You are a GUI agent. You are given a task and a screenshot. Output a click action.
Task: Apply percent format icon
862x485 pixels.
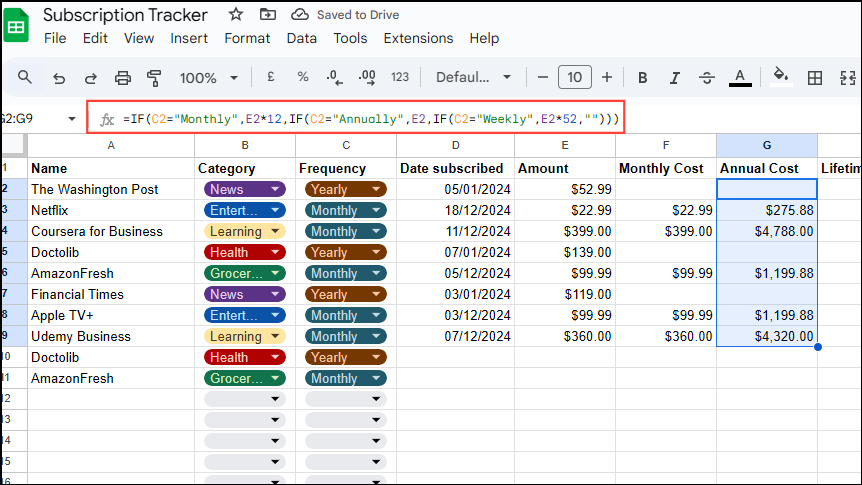pyautogui.click(x=302, y=78)
